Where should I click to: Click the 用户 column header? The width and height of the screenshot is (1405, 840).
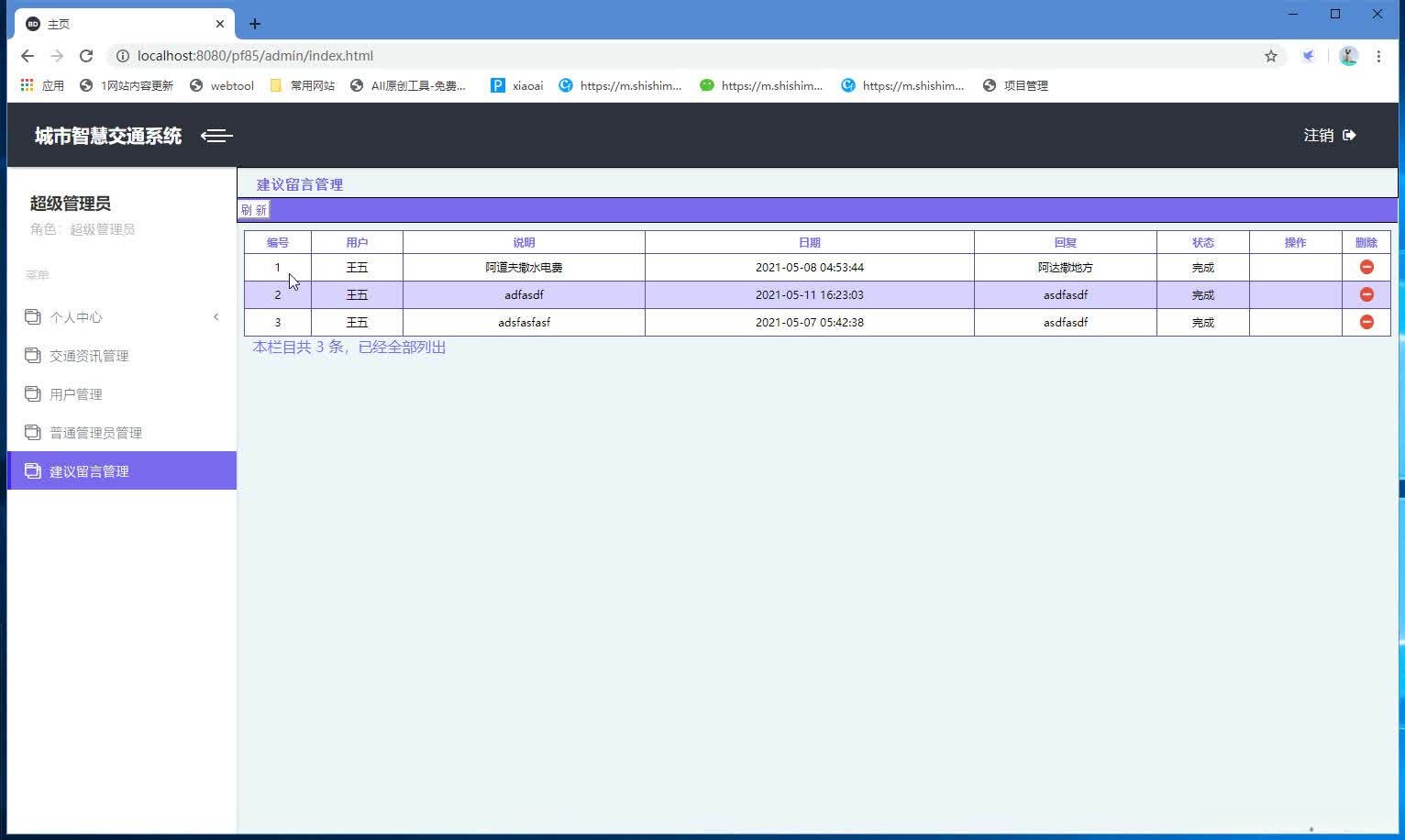tap(357, 242)
